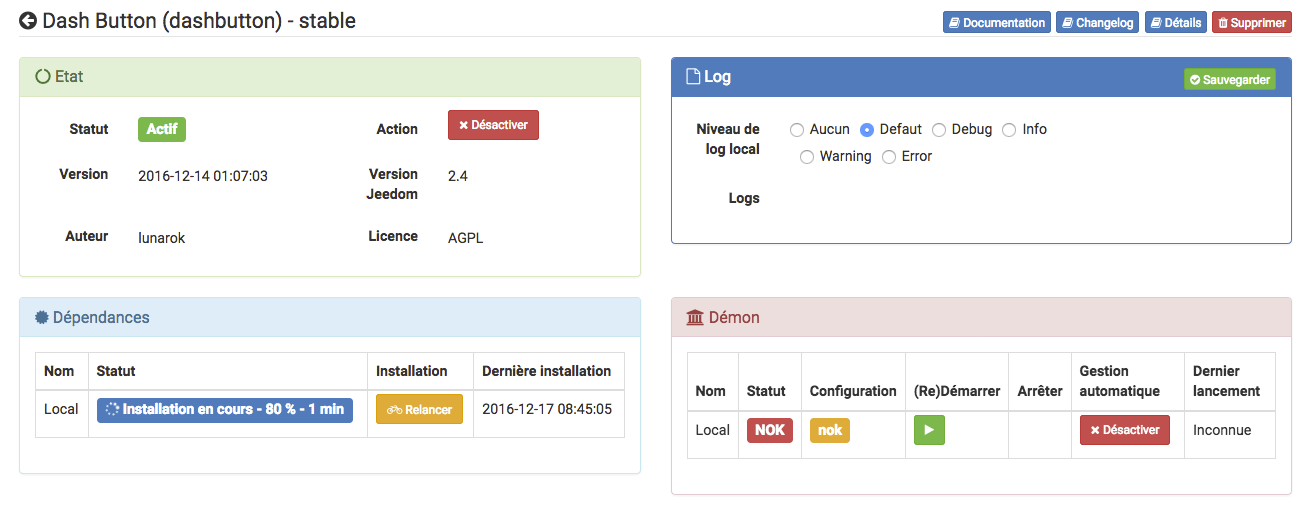Click the Arrêter column header
Viewport: 1302px width, 524px height.
(x=1040, y=391)
